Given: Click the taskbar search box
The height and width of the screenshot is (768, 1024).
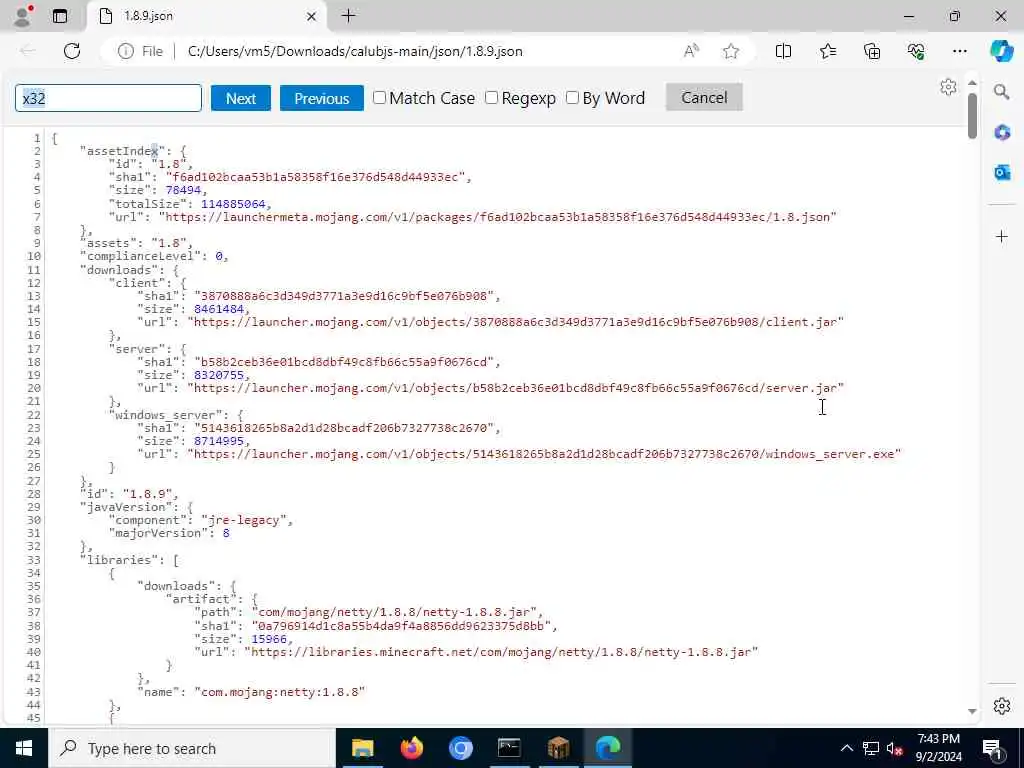Looking at the screenshot, I should pos(192,748).
